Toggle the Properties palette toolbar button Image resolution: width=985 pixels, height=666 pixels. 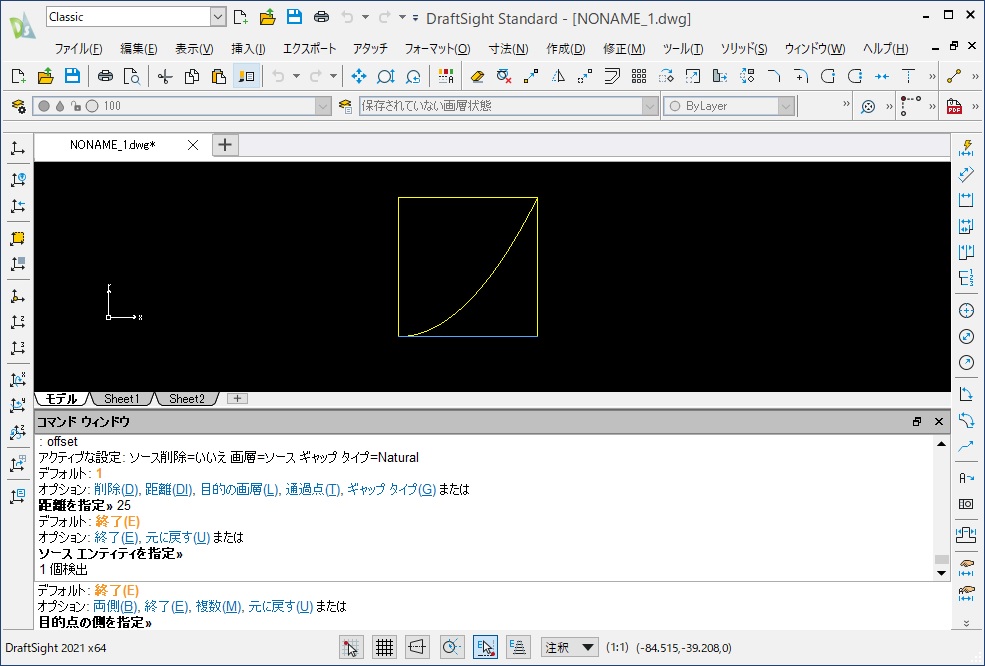point(247,77)
